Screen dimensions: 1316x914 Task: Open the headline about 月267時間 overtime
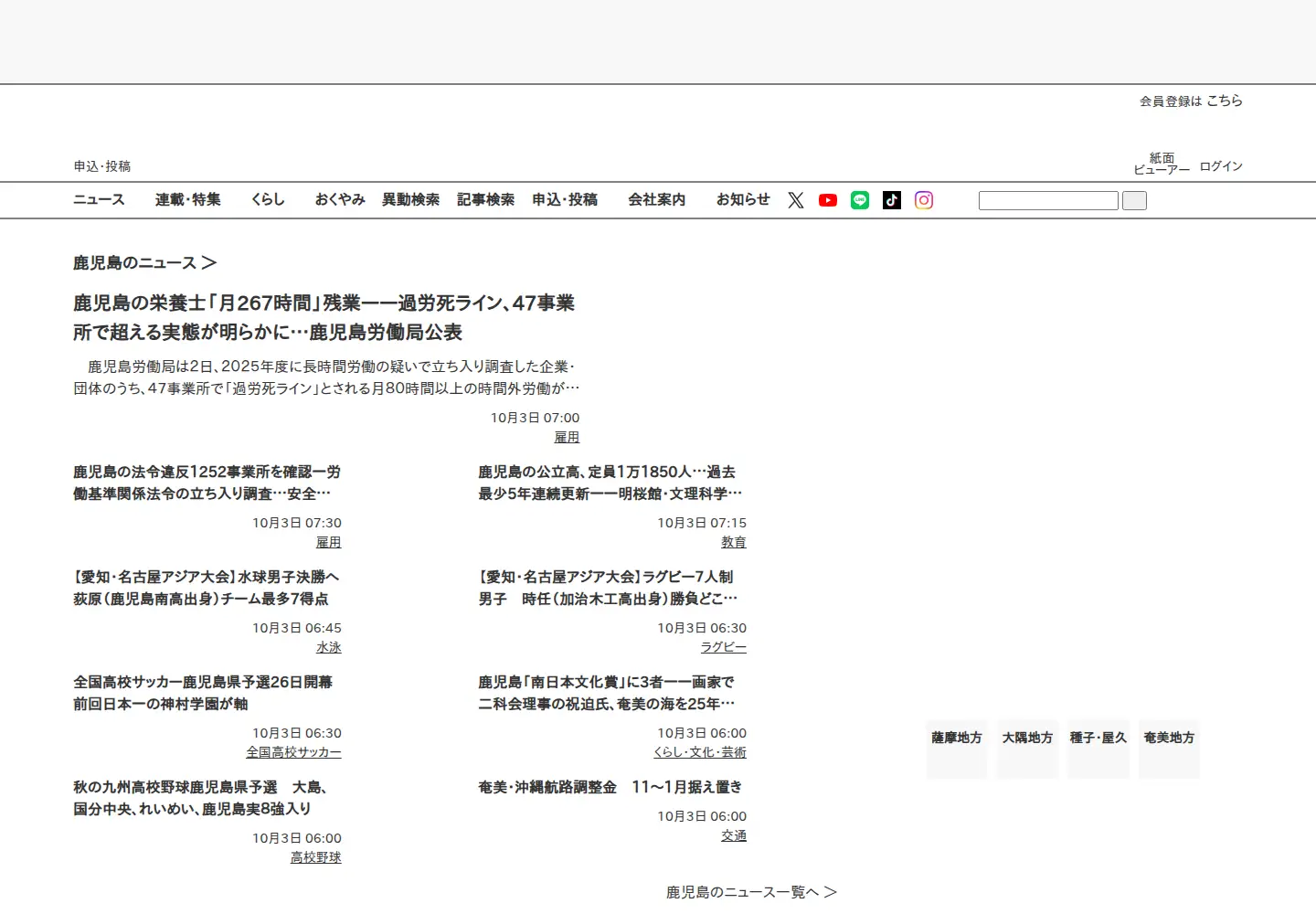[x=324, y=317]
